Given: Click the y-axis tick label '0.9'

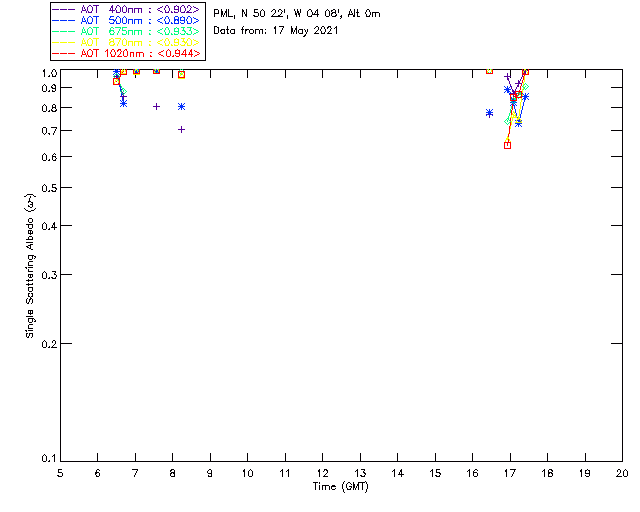Looking at the screenshot, I should point(49,88).
